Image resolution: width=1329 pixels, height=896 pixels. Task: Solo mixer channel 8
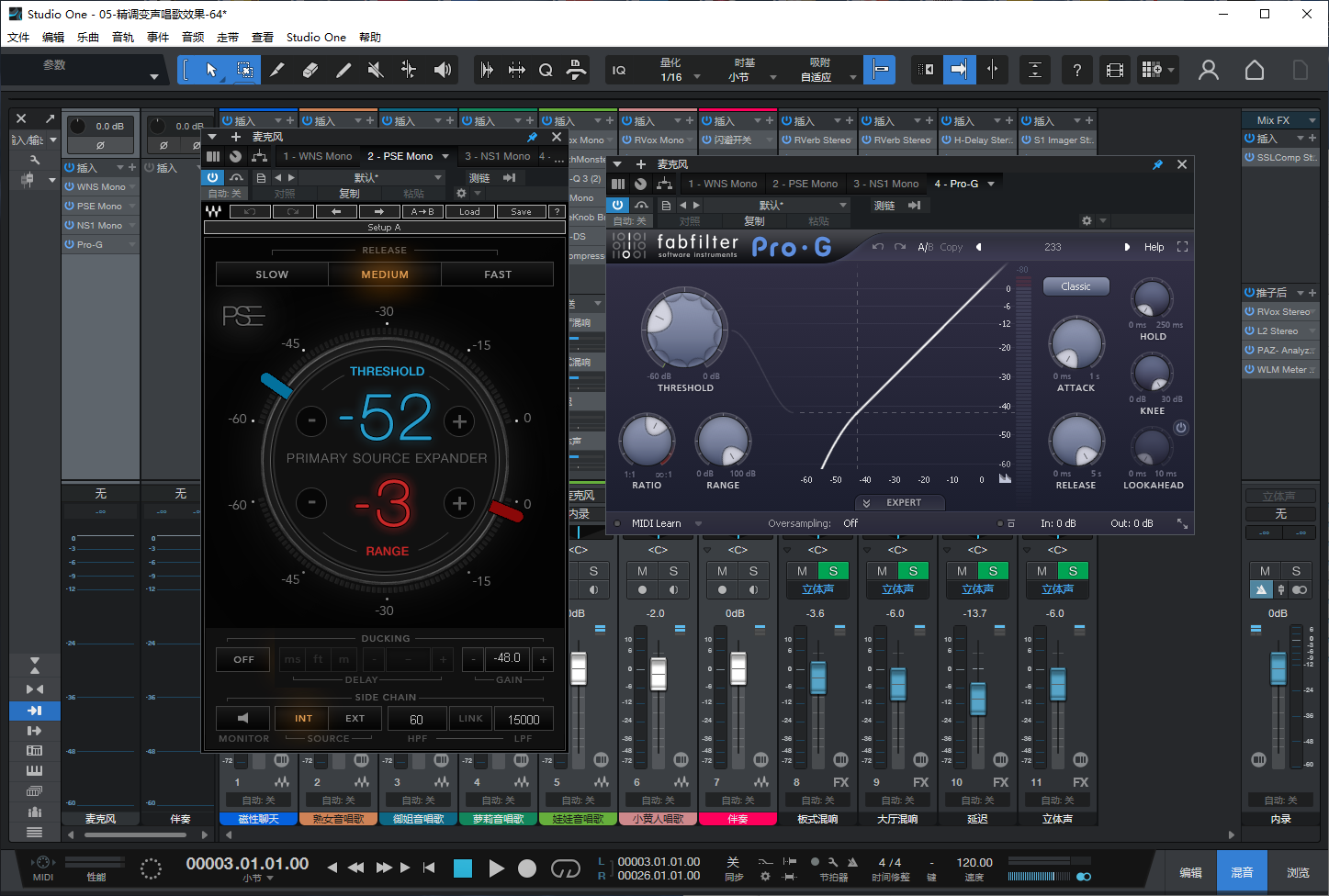(x=833, y=570)
